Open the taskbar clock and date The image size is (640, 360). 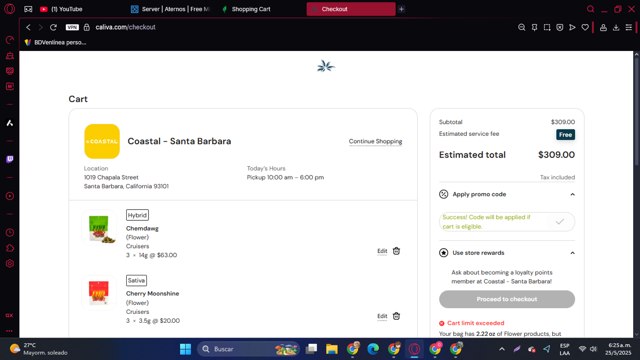pos(618,349)
